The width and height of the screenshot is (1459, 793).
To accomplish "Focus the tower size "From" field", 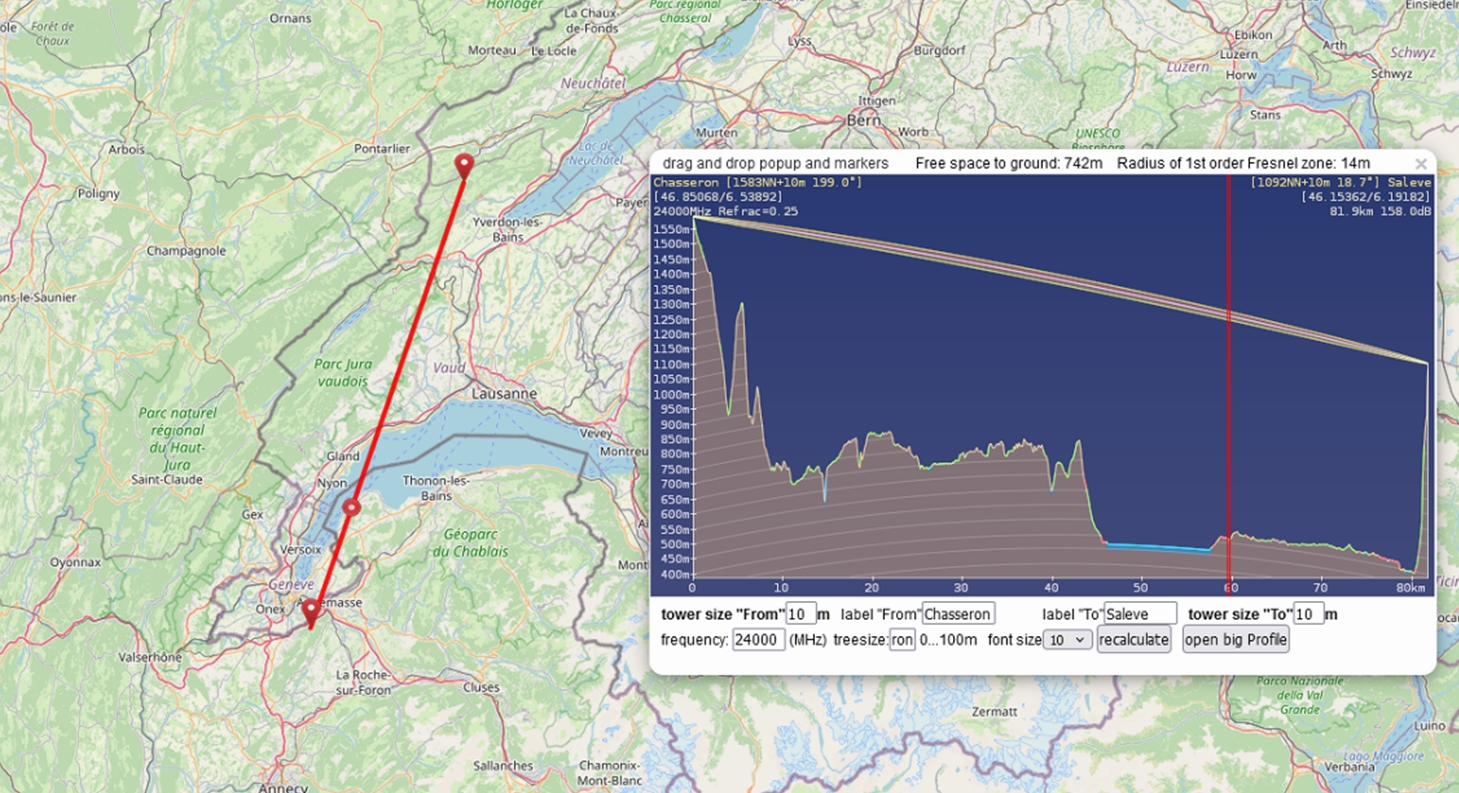I will (x=801, y=614).
